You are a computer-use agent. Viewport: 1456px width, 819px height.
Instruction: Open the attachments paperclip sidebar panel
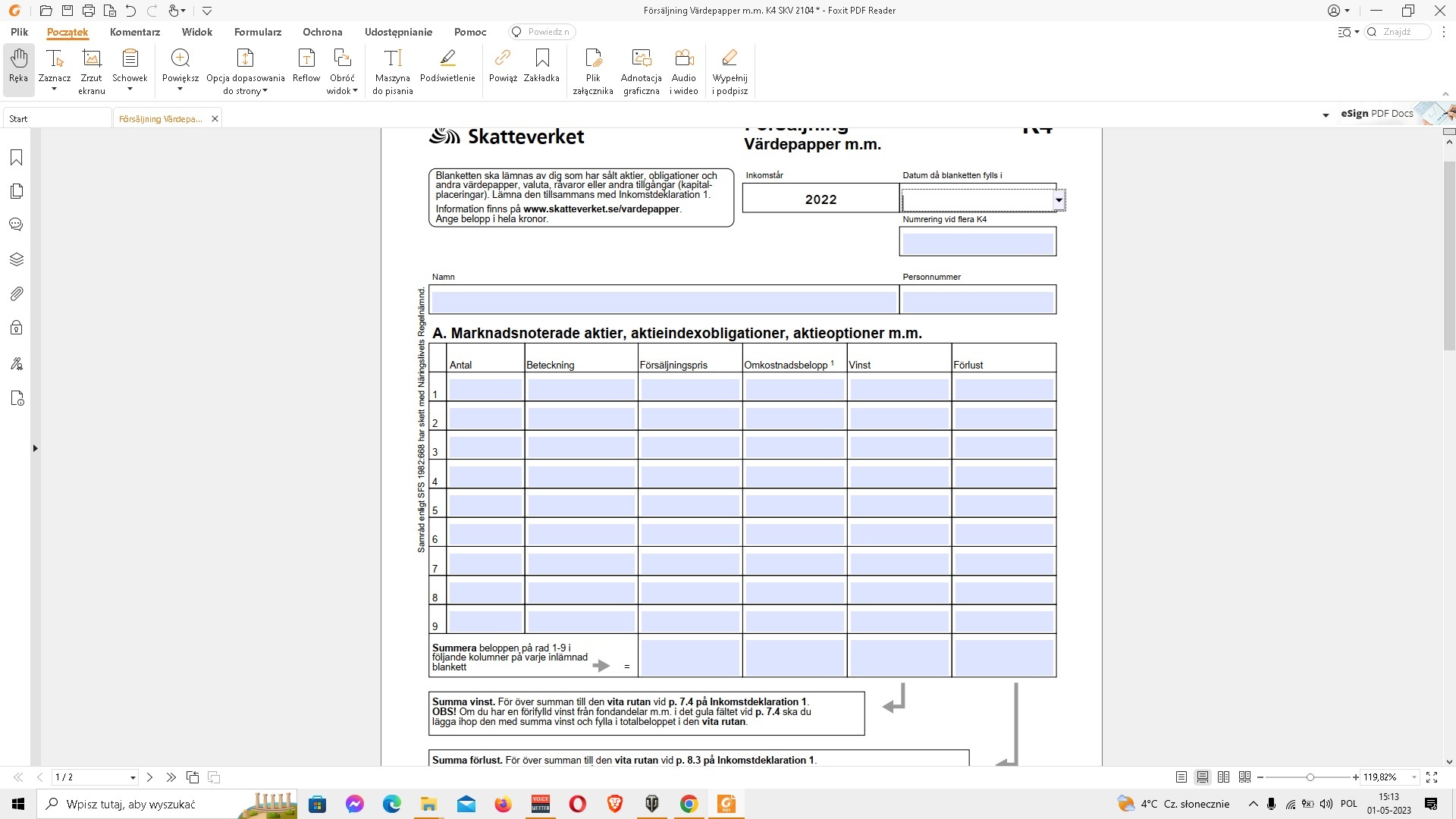[x=17, y=294]
